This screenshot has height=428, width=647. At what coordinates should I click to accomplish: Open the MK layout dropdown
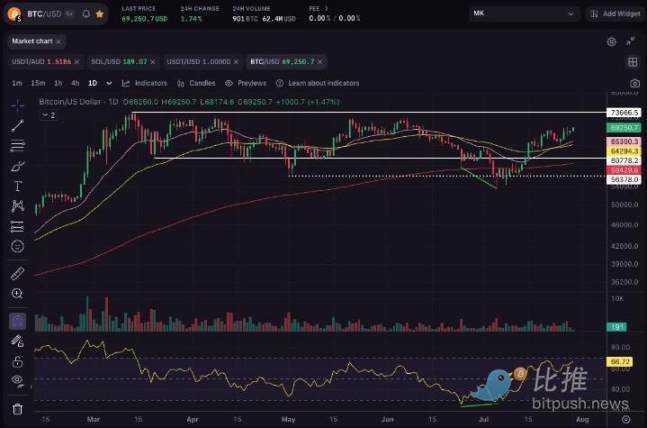point(523,14)
